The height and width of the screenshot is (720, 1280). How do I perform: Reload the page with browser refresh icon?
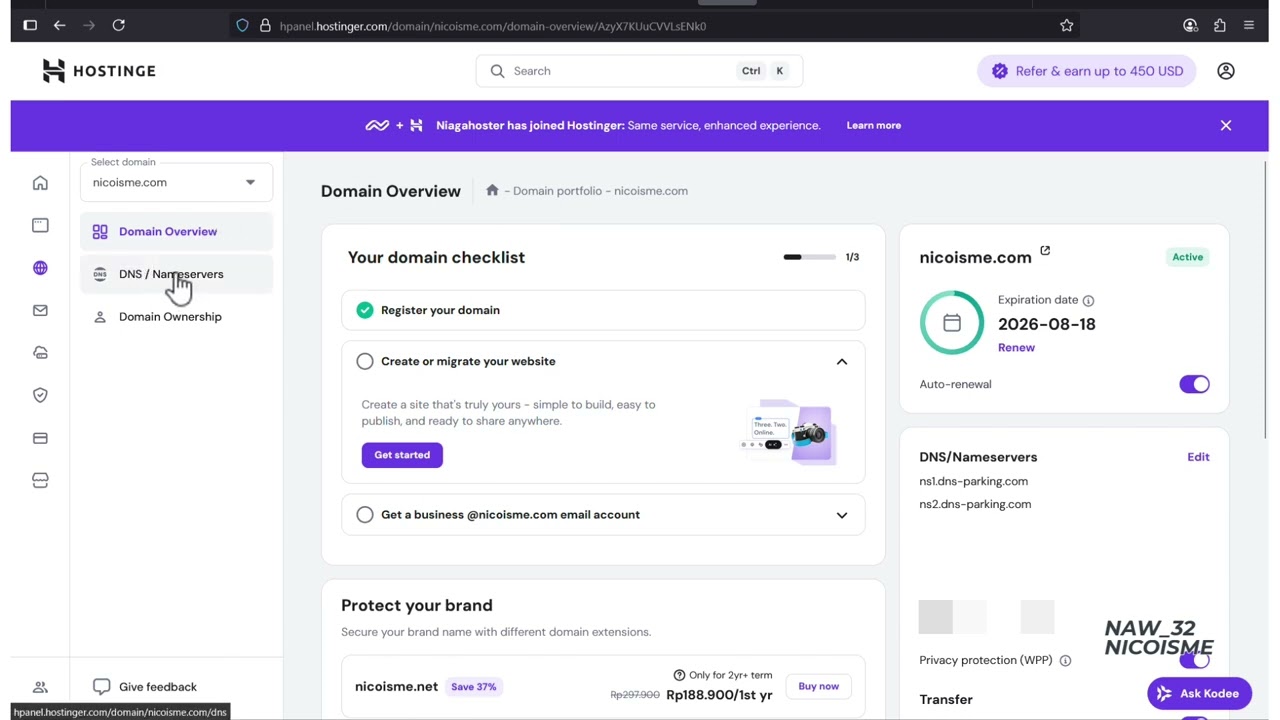coord(118,26)
